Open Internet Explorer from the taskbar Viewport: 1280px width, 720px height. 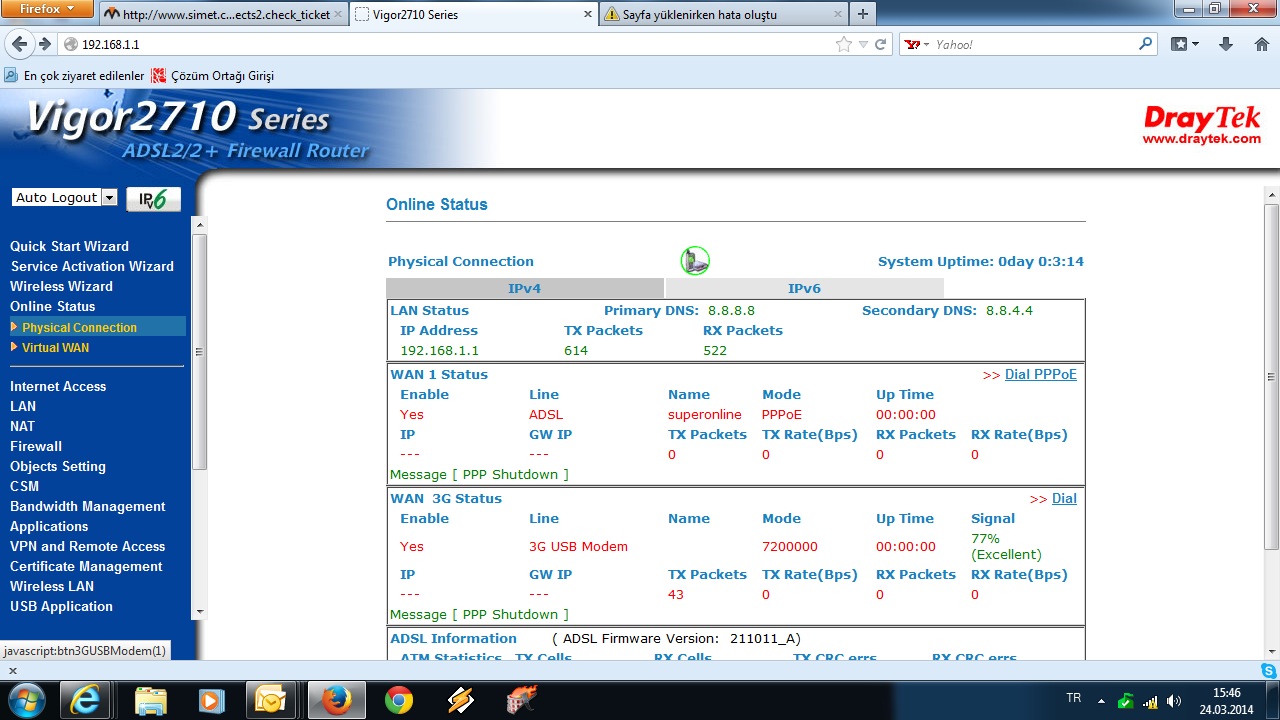[x=86, y=699]
